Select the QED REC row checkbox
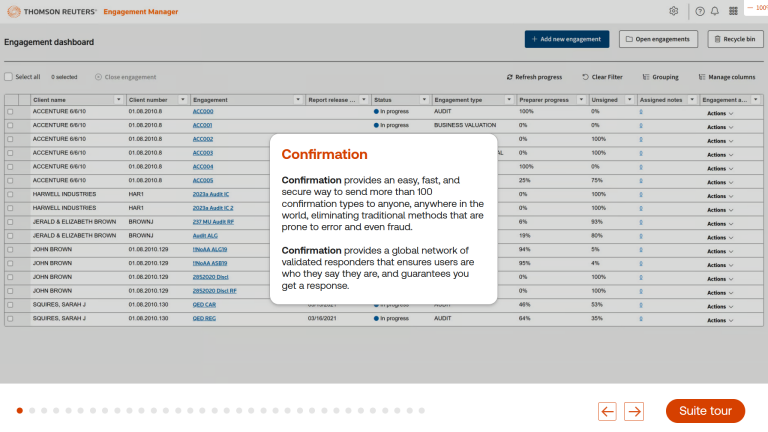This screenshot has width=768, height=432. [10, 319]
